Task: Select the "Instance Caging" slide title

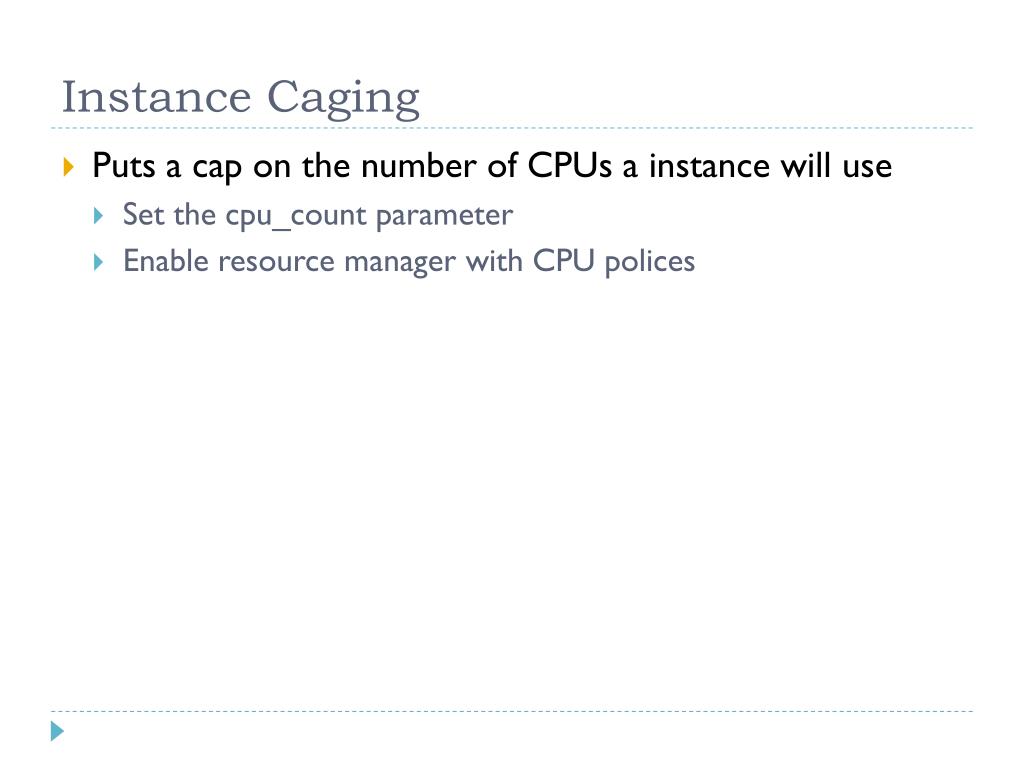Action: pos(240,98)
